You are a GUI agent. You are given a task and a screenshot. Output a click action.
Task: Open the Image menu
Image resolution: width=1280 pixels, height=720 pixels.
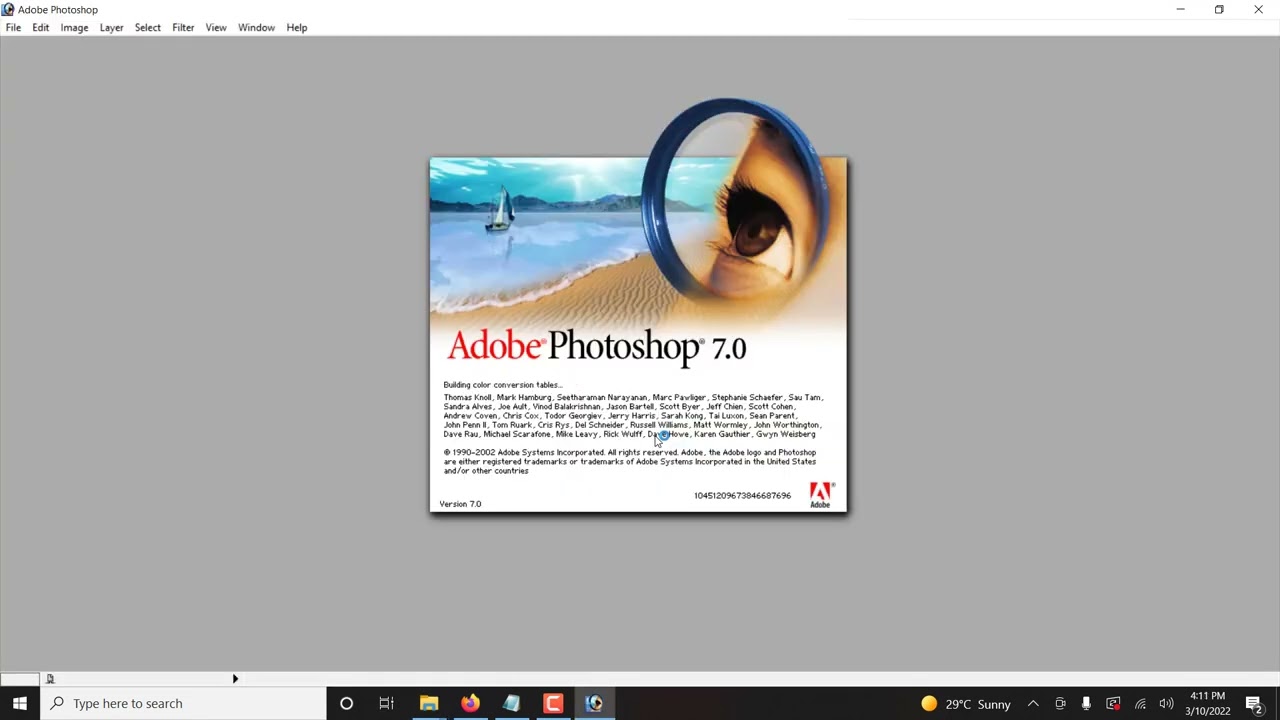pos(74,28)
